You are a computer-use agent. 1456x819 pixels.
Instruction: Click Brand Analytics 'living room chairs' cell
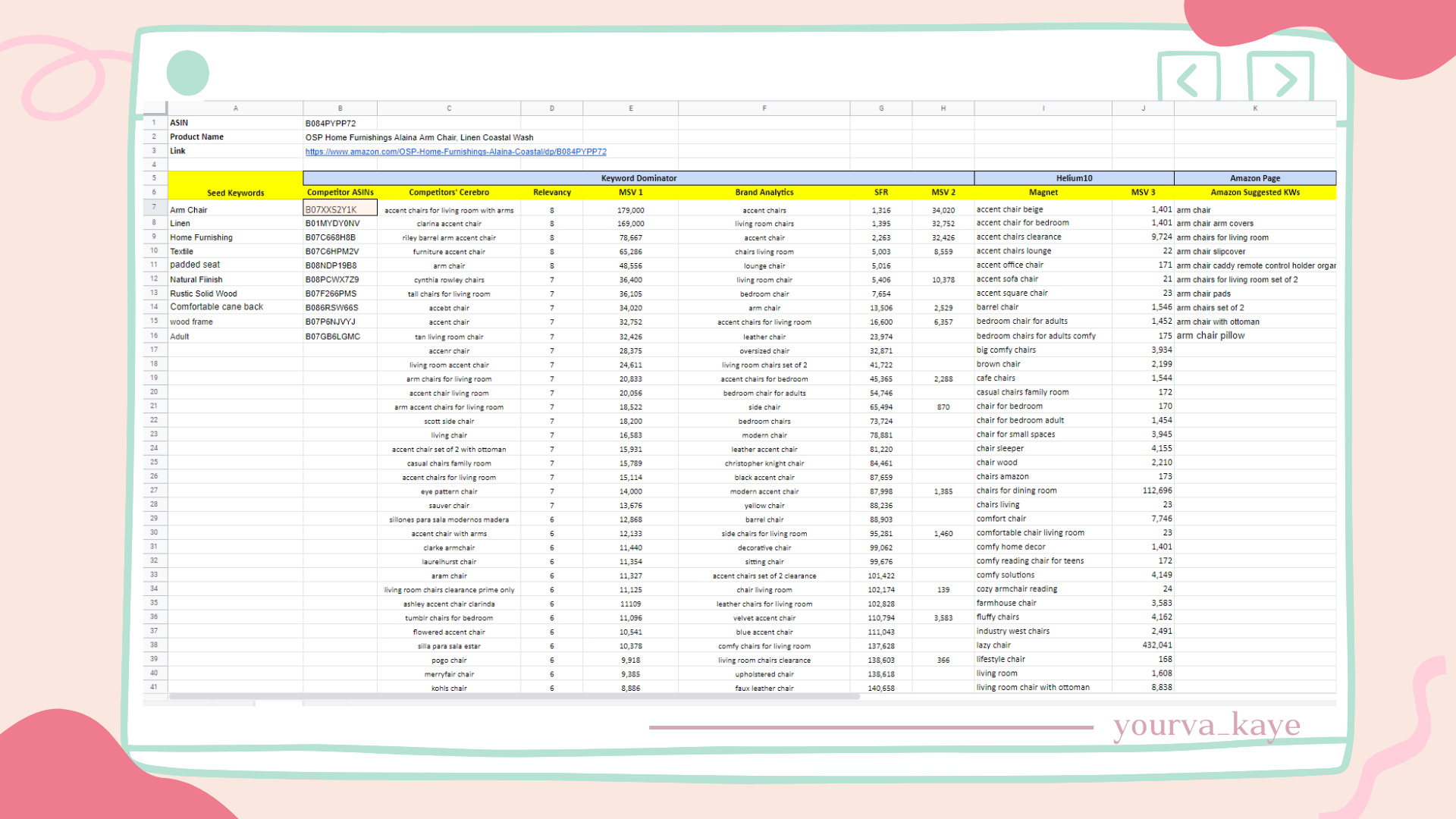click(x=764, y=224)
